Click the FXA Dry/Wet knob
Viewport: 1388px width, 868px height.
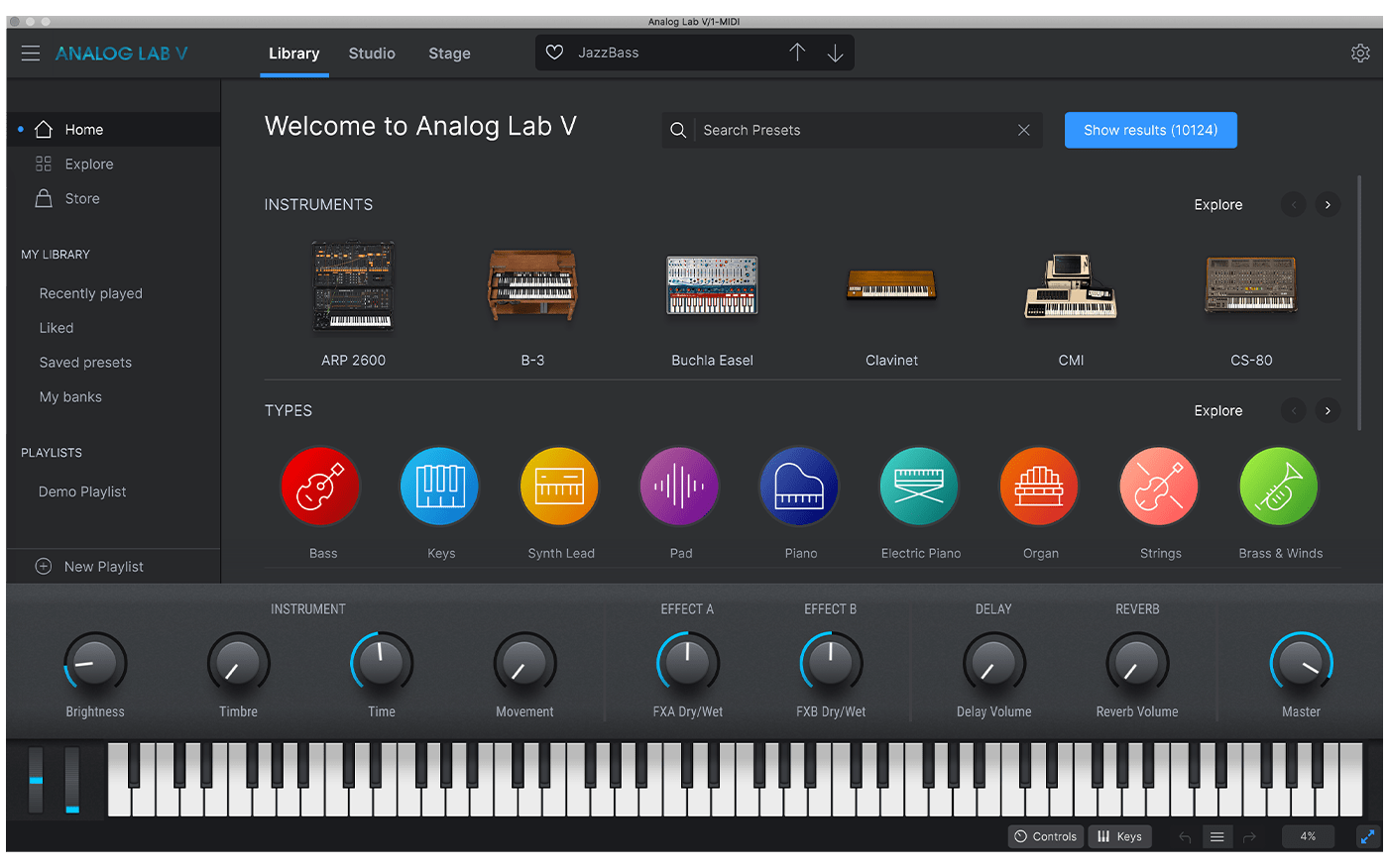pos(688,663)
